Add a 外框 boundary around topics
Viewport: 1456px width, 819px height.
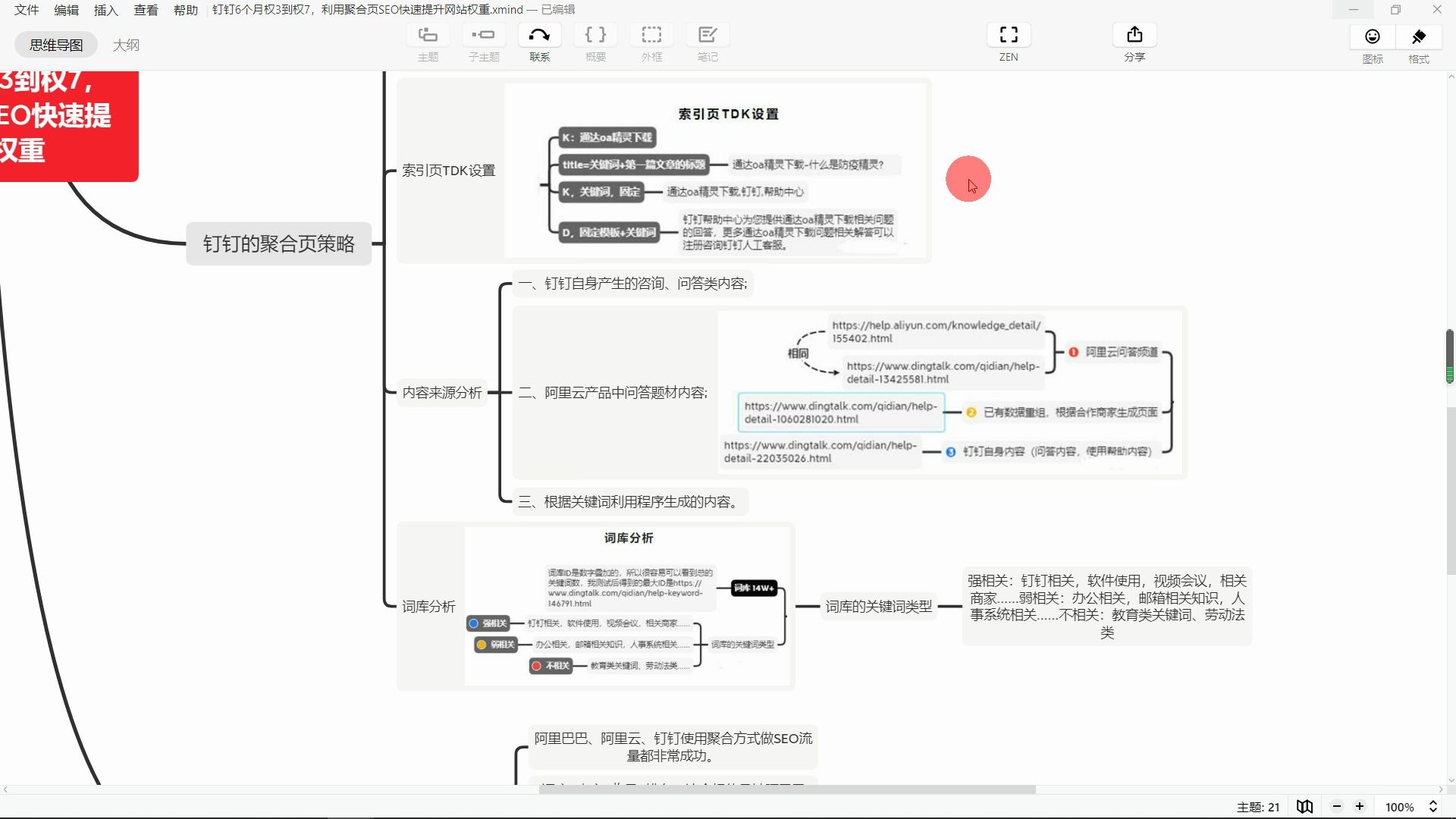point(651,43)
